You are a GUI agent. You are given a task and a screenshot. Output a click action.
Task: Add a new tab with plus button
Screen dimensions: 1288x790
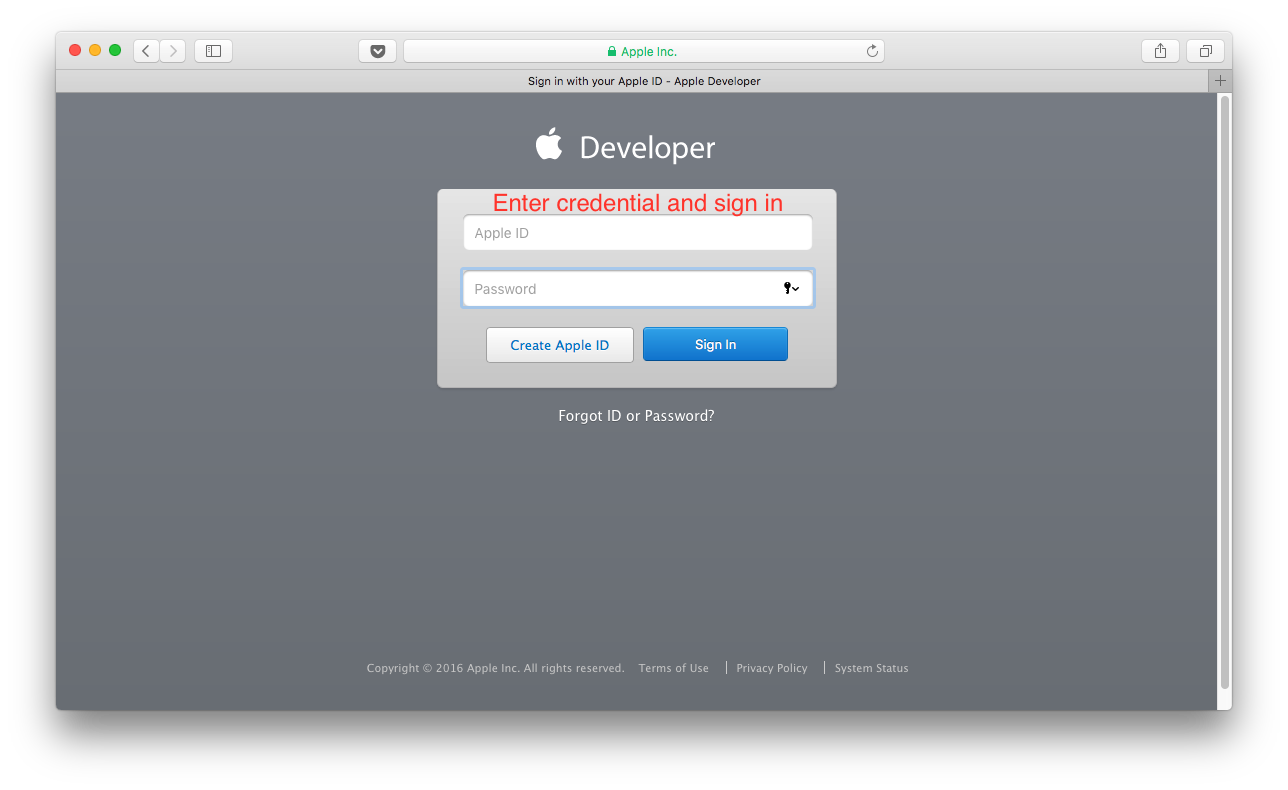(1220, 81)
